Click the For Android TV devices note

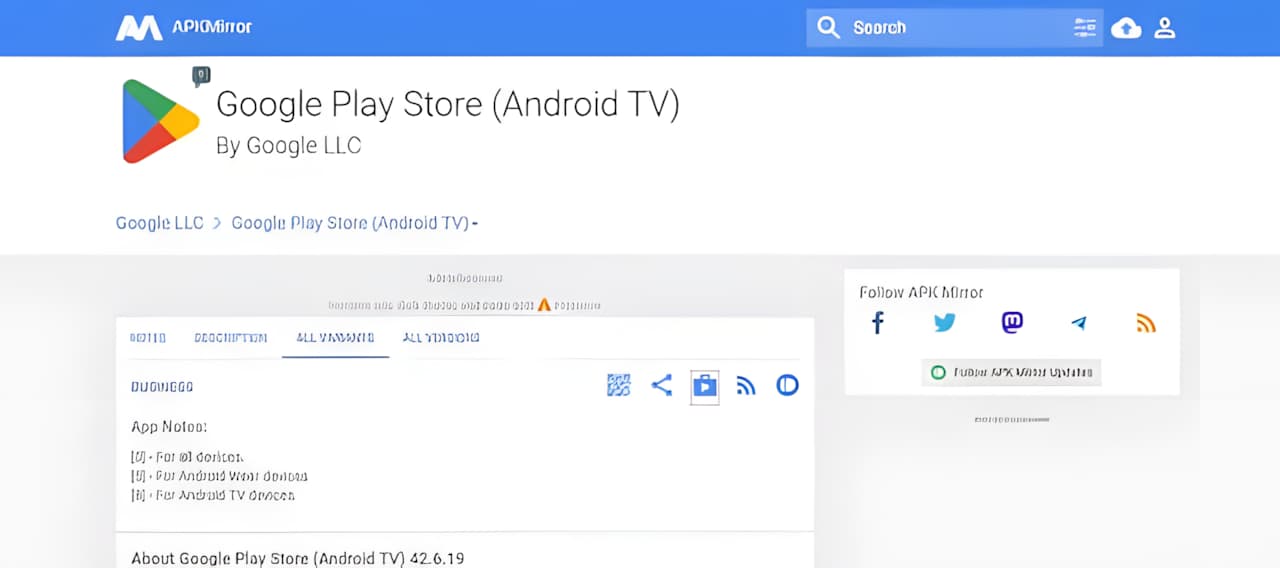pyautogui.click(x=213, y=494)
